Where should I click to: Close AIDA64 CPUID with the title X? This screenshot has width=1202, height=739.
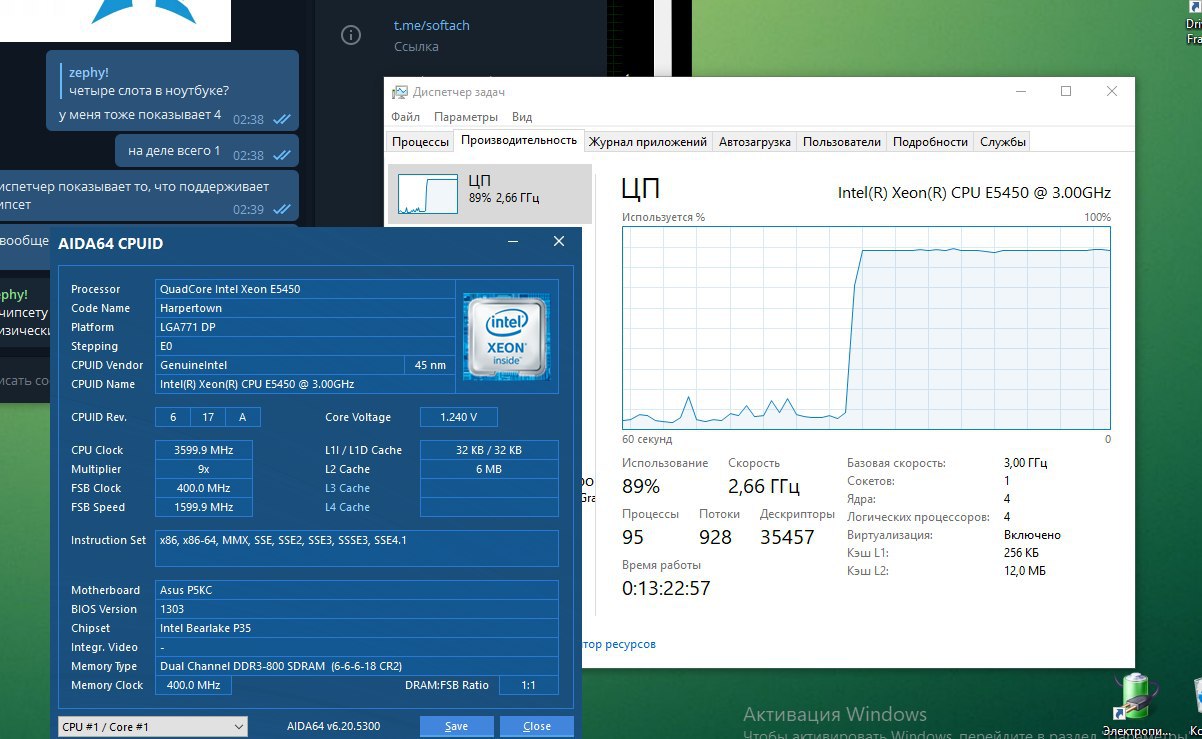(x=559, y=242)
